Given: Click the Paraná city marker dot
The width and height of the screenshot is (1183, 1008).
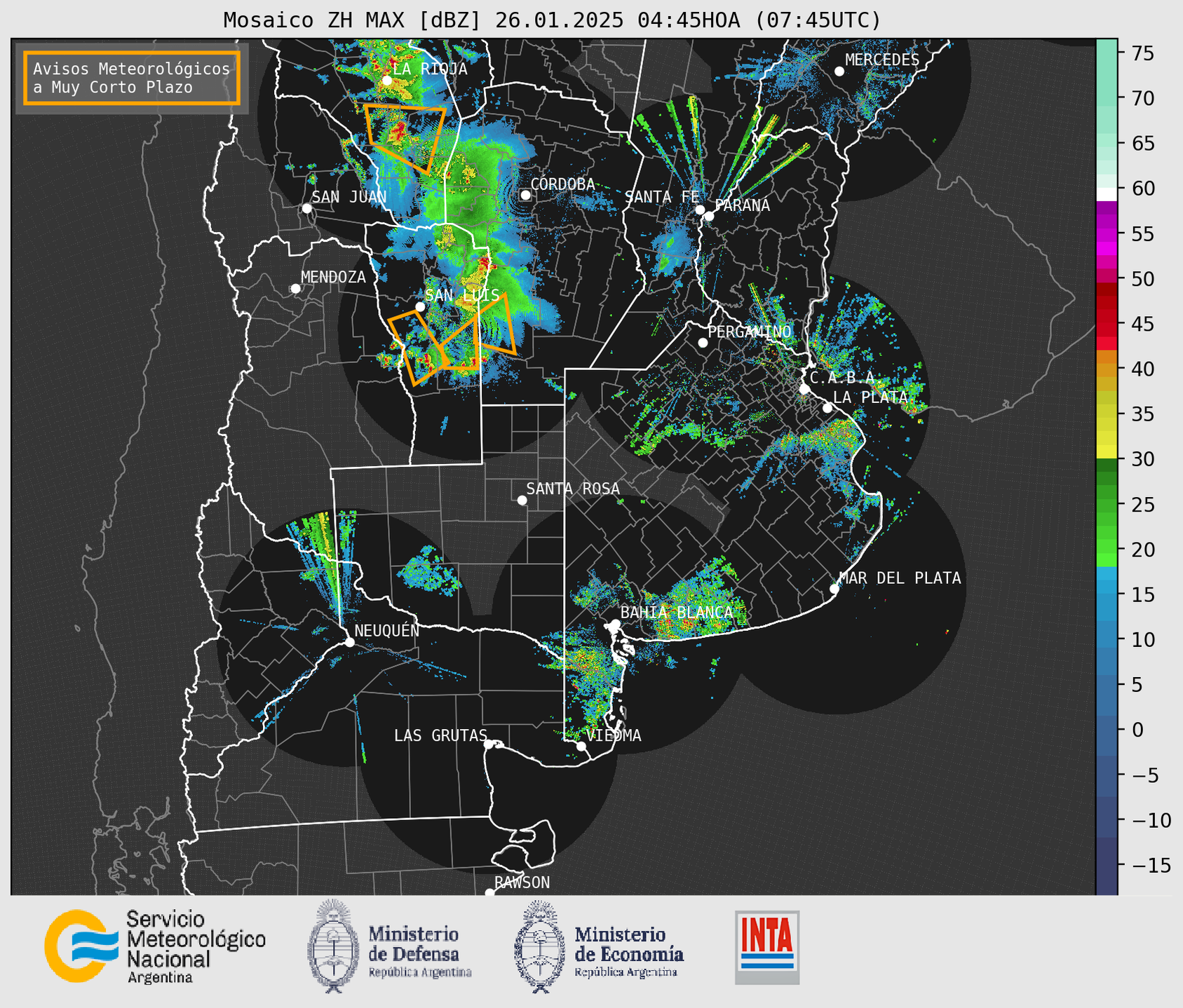Looking at the screenshot, I should (709, 216).
